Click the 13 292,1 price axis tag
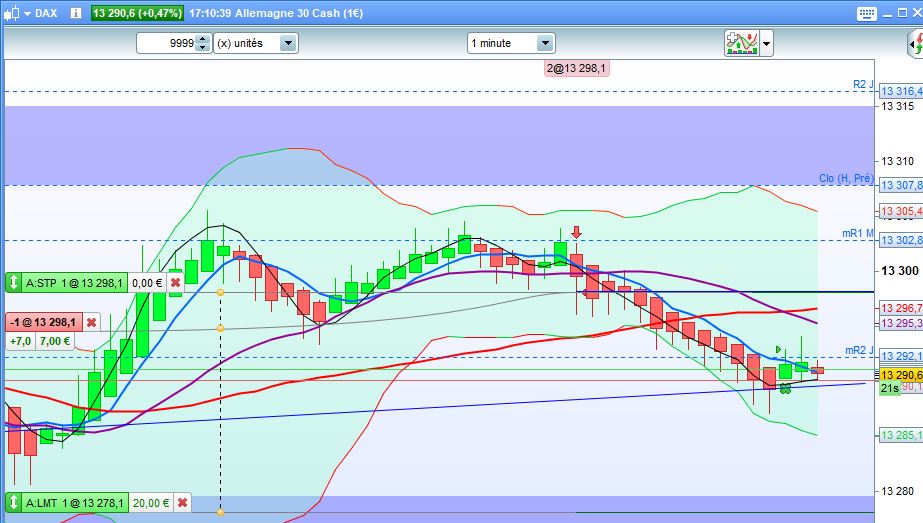923x523 pixels. (x=901, y=356)
